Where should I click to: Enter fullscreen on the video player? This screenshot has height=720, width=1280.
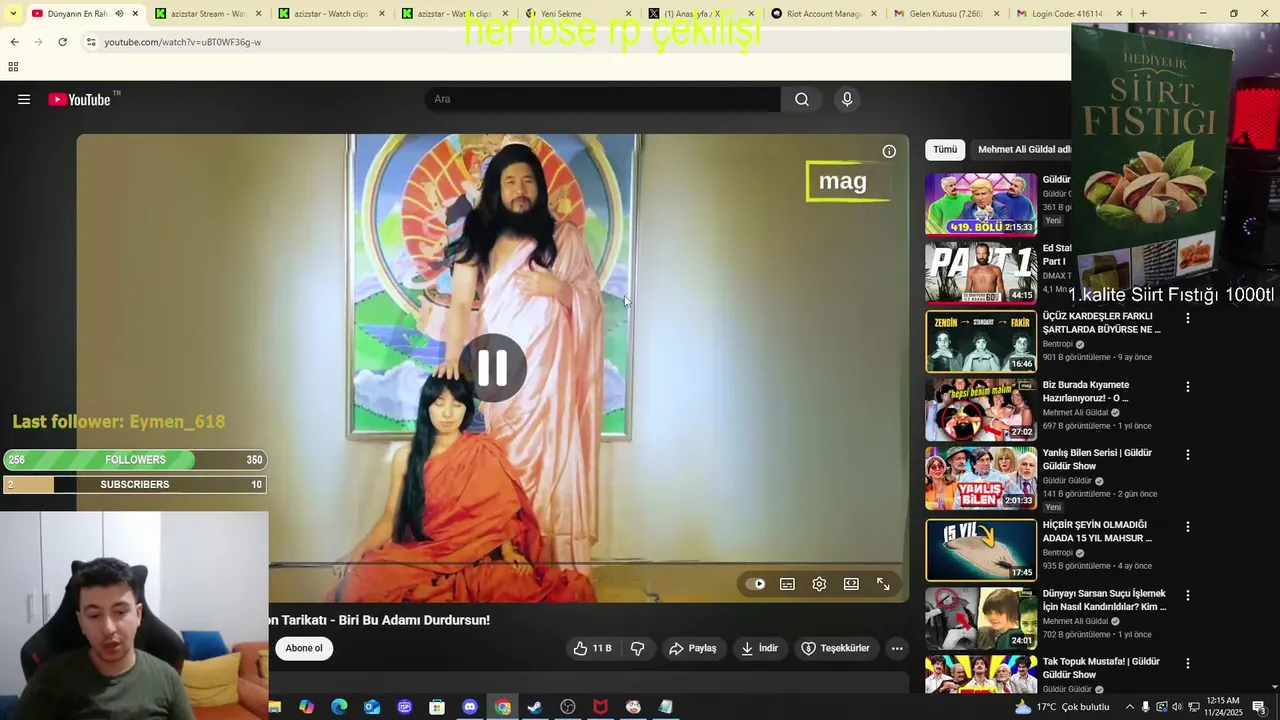pyautogui.click(x=883, y=584)
